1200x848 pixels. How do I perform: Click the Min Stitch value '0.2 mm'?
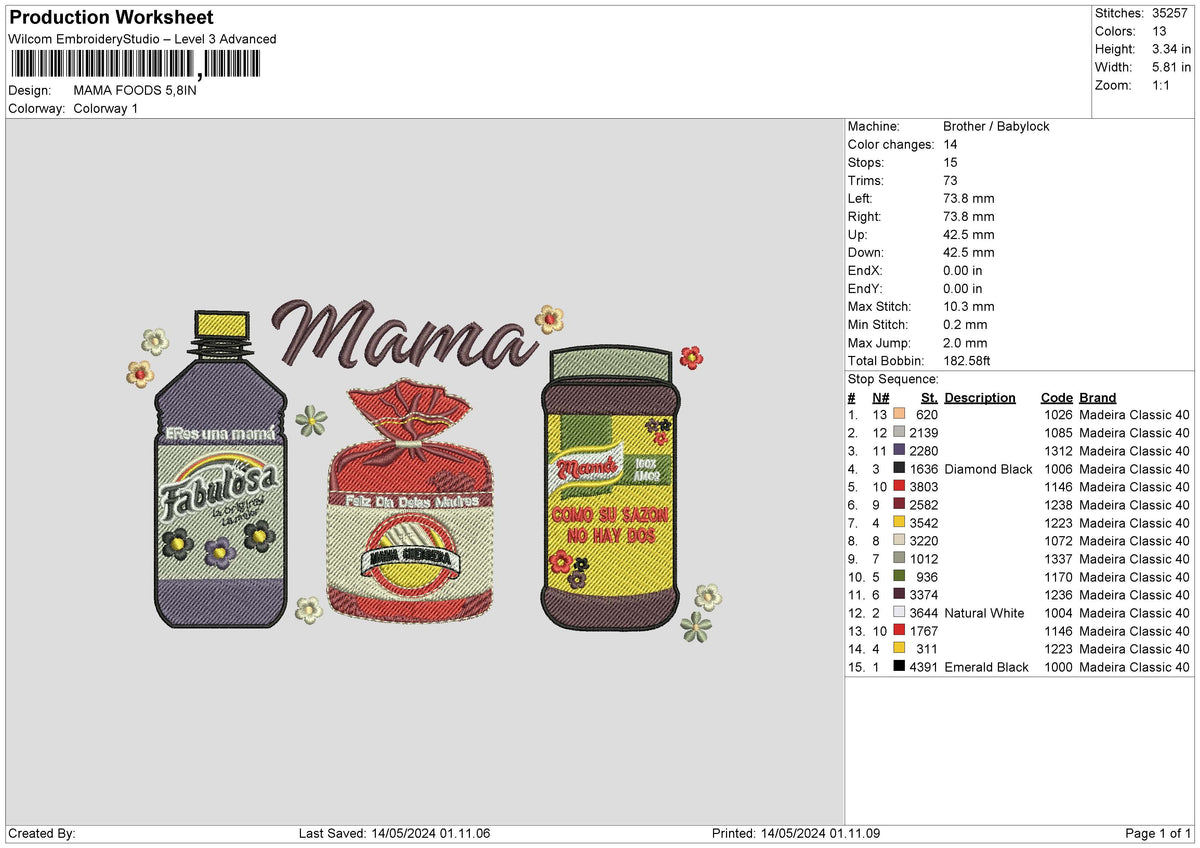[965, 325]
